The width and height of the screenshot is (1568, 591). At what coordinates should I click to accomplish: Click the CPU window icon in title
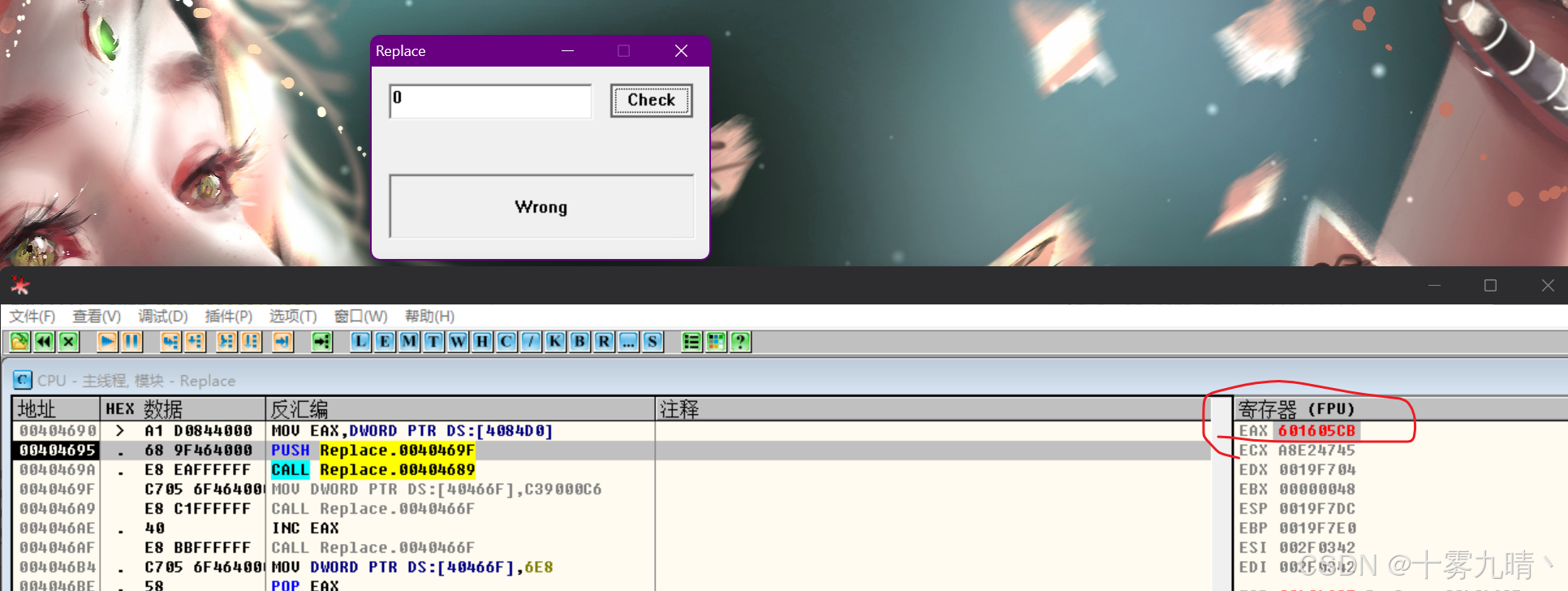point(23,380)
